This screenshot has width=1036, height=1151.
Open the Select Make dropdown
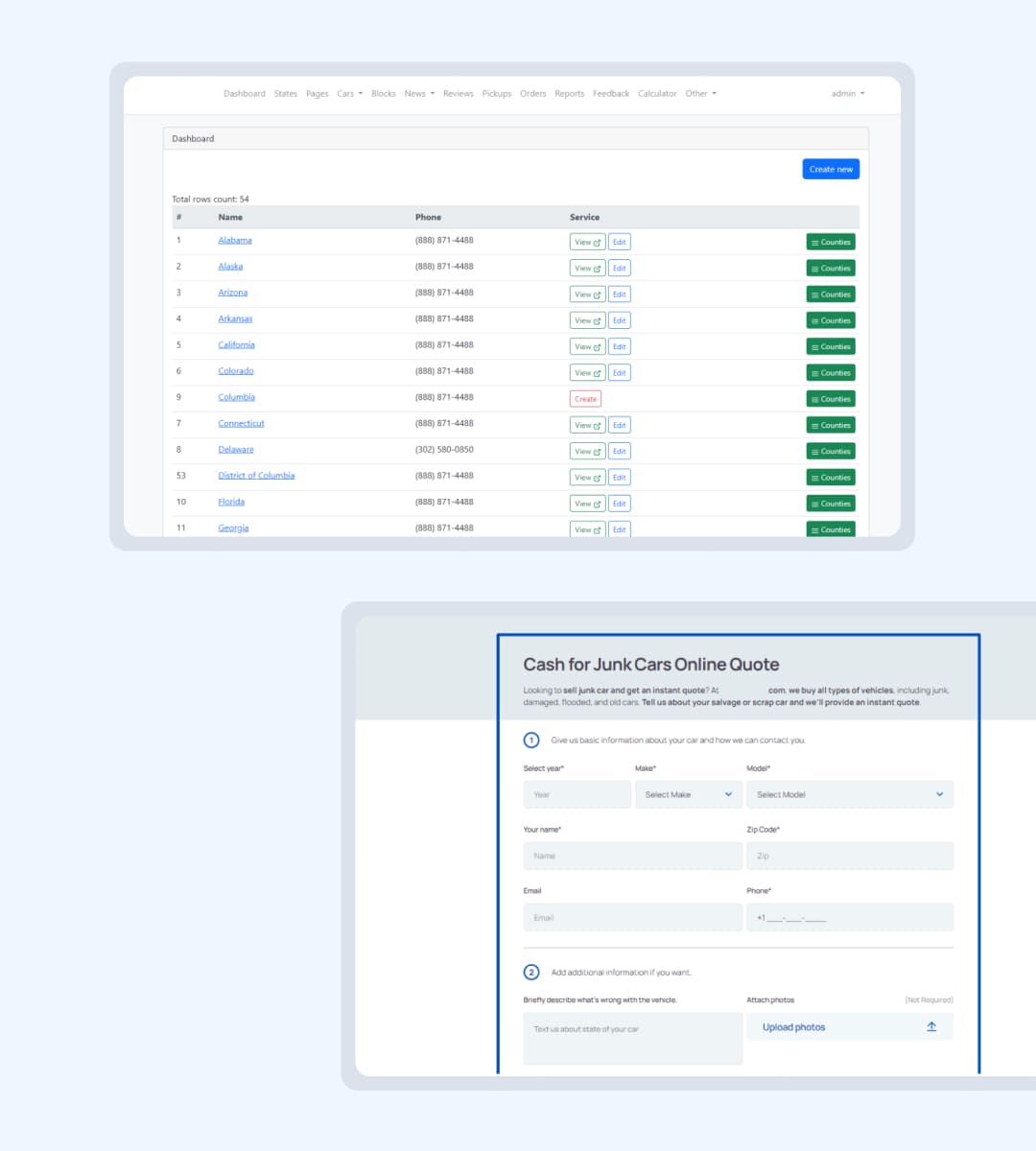688,795
